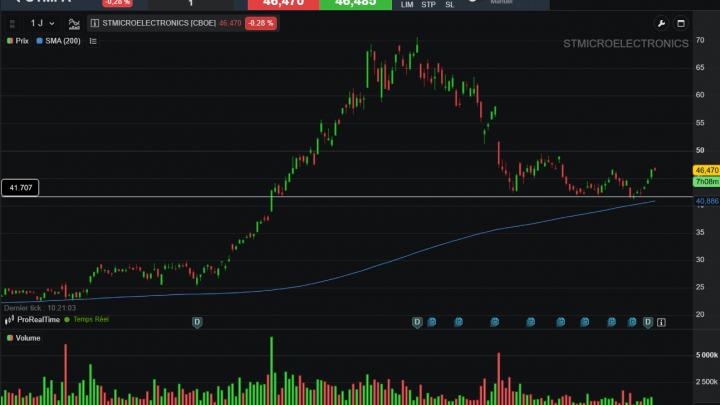Click the D marker just left of the info icon
Image resolution: width=720 pixels, height=405 pixels.
coord(647,322)
